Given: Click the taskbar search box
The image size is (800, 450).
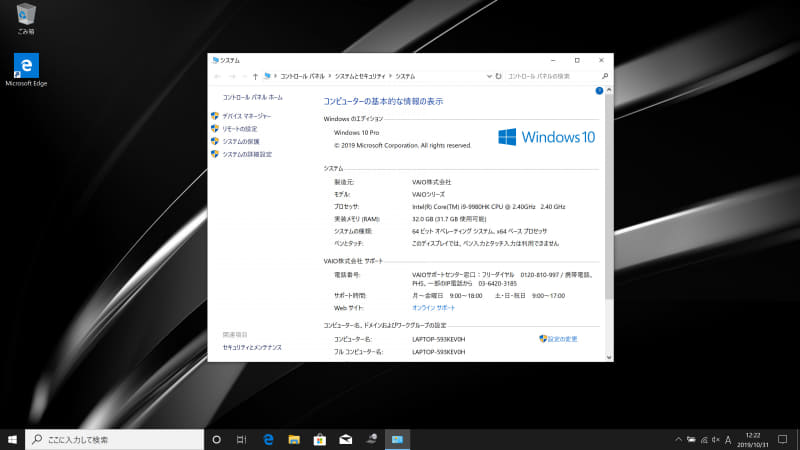Looking at the screenshot, I should click(114, 439).
